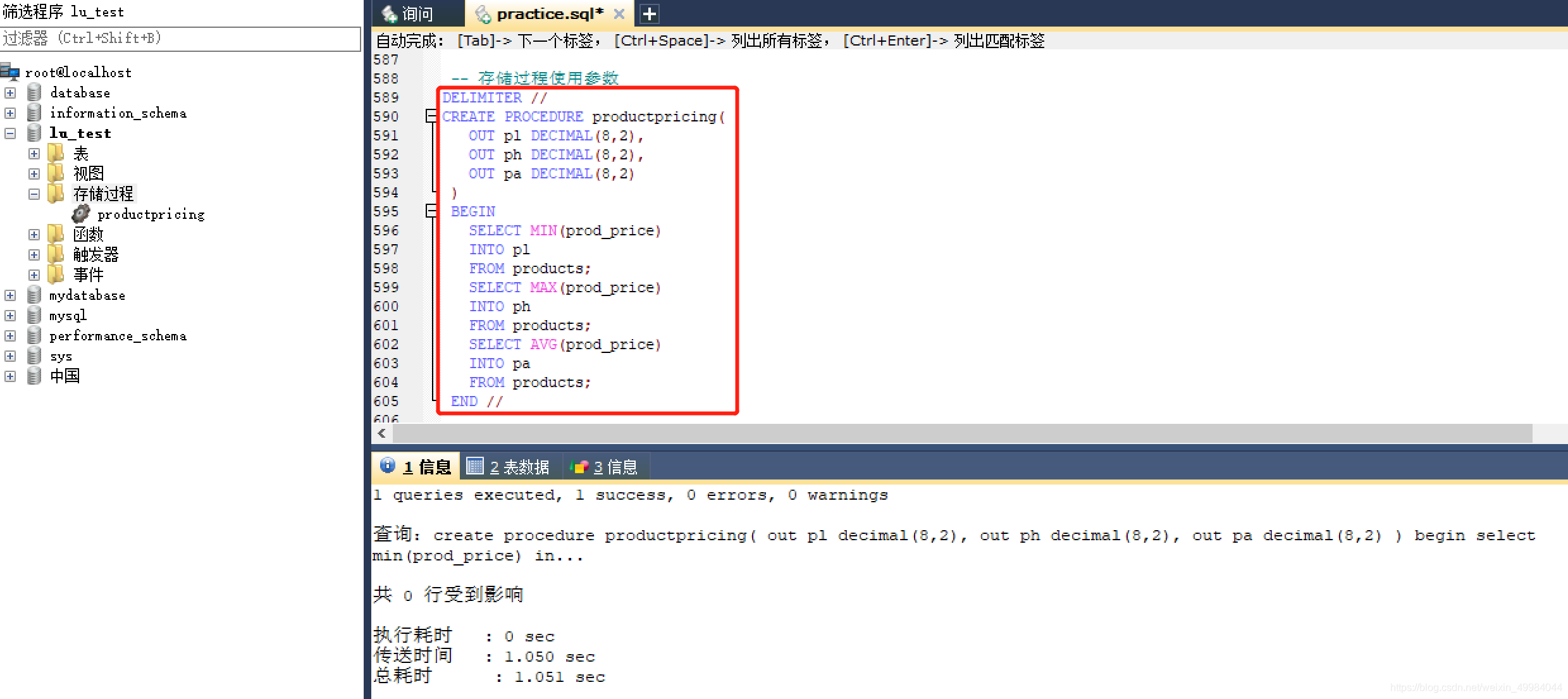
Task: Expand the 'database' tree node
Action: pos(10,93)
